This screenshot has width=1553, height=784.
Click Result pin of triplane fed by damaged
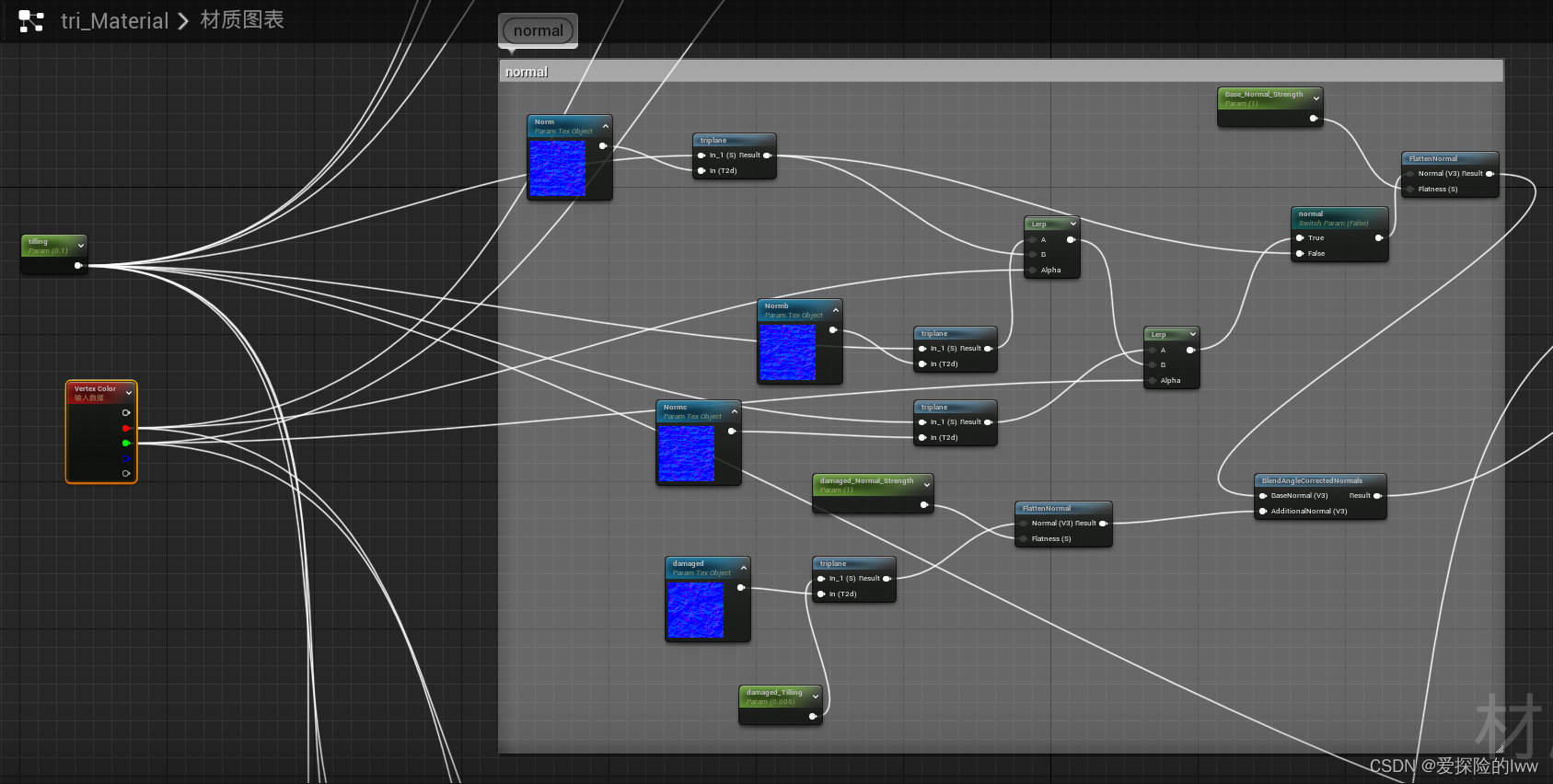[x=887, y=579]
